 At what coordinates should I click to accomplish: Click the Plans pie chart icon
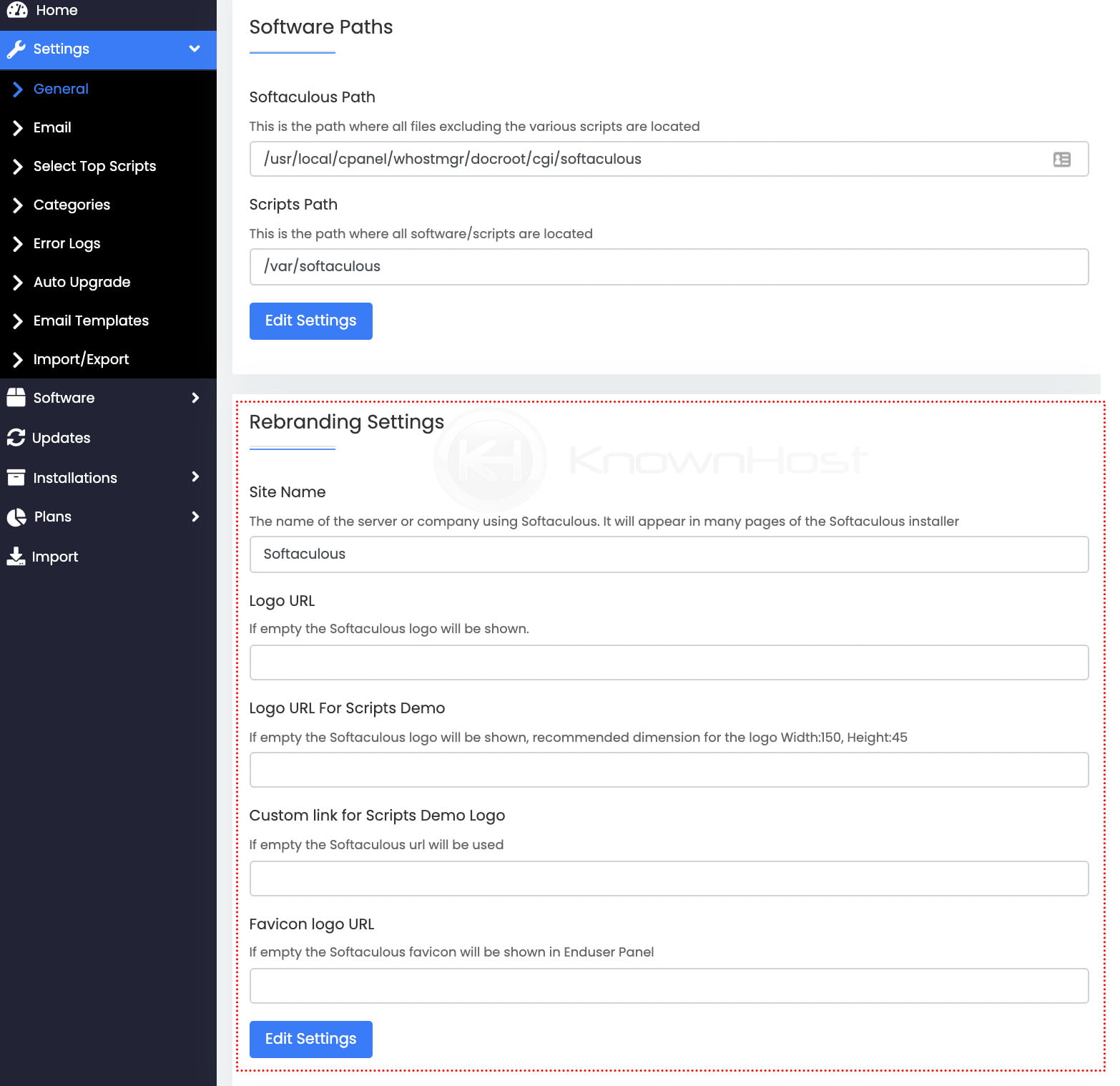[16, 517]
